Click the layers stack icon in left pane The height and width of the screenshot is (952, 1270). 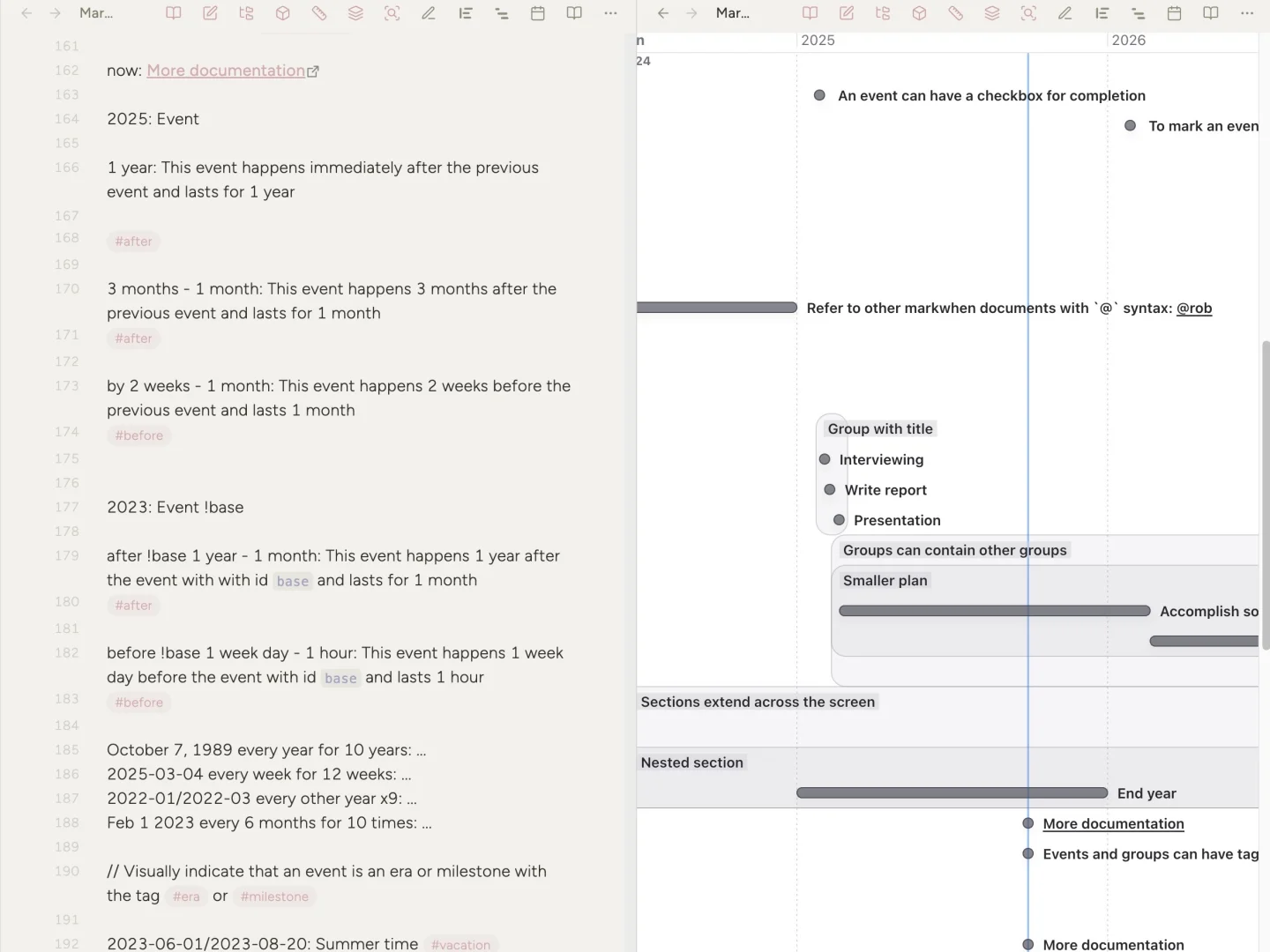[x=355, y=13]
